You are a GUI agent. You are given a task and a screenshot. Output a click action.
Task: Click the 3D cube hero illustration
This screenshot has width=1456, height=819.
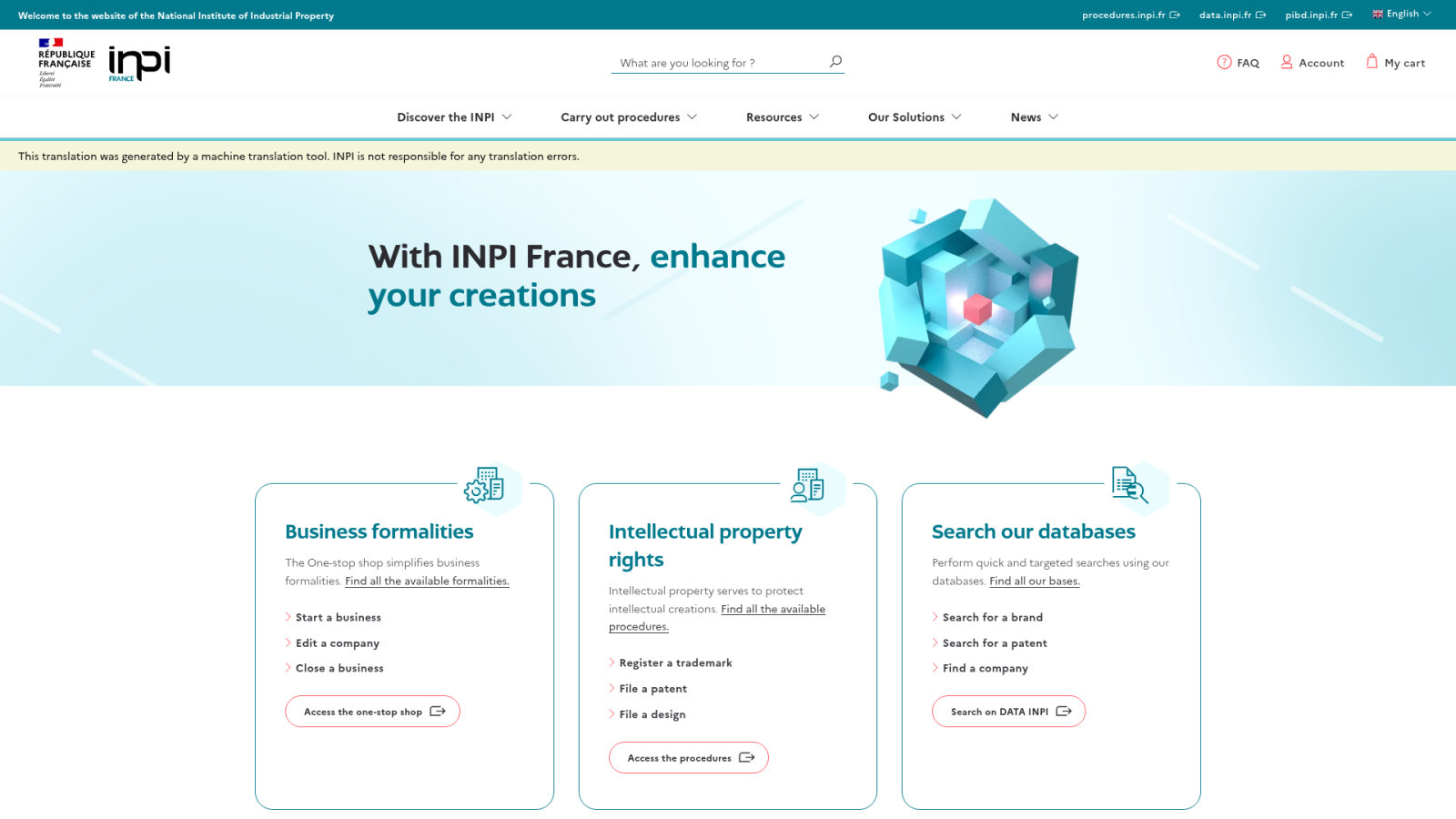tap(979, 308)
